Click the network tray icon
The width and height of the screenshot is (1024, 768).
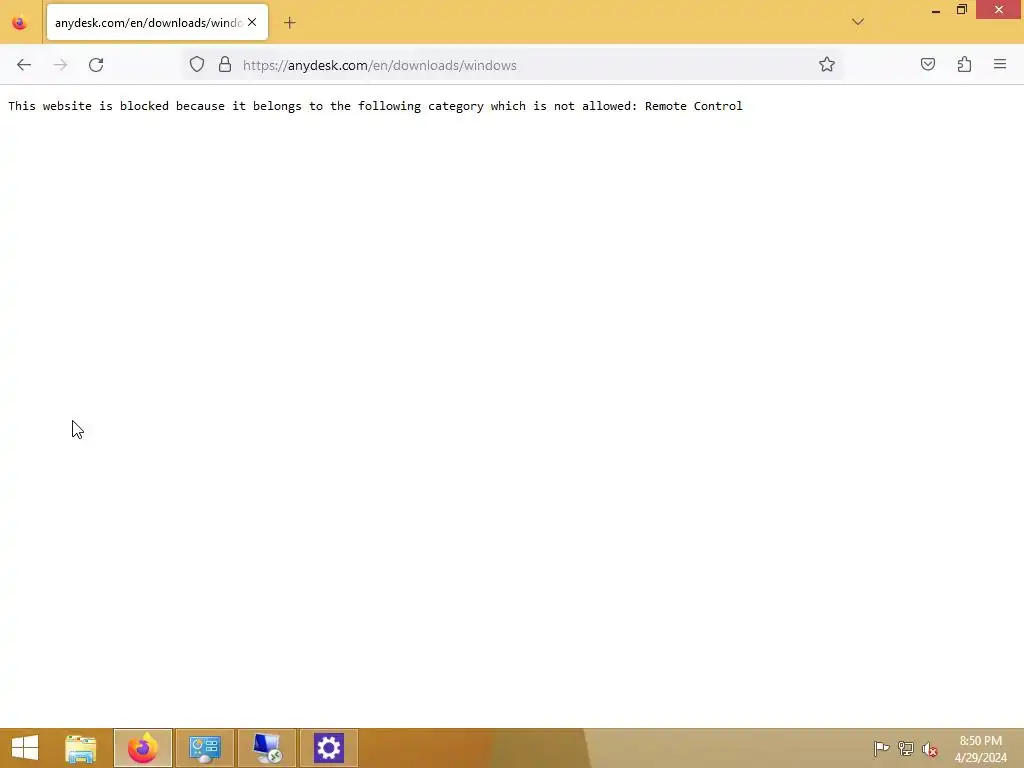tap(906, 748)
